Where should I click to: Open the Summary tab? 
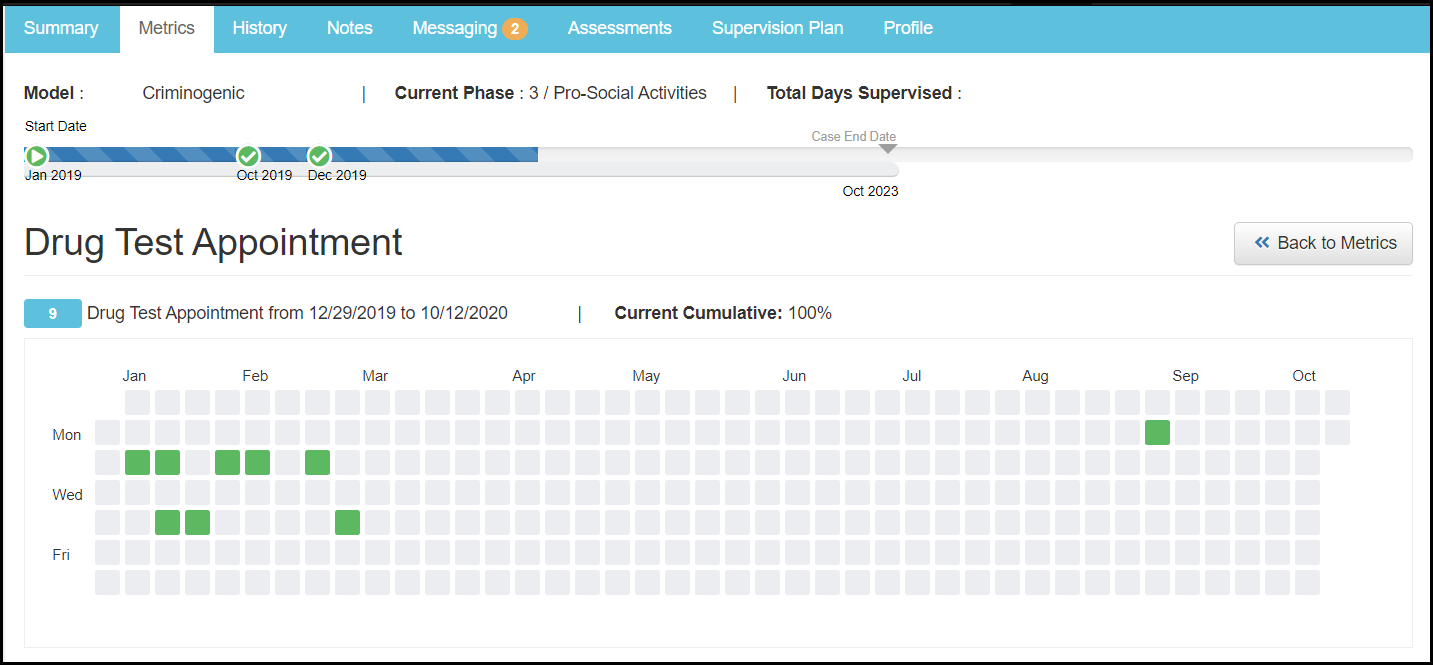coord(61,28)
